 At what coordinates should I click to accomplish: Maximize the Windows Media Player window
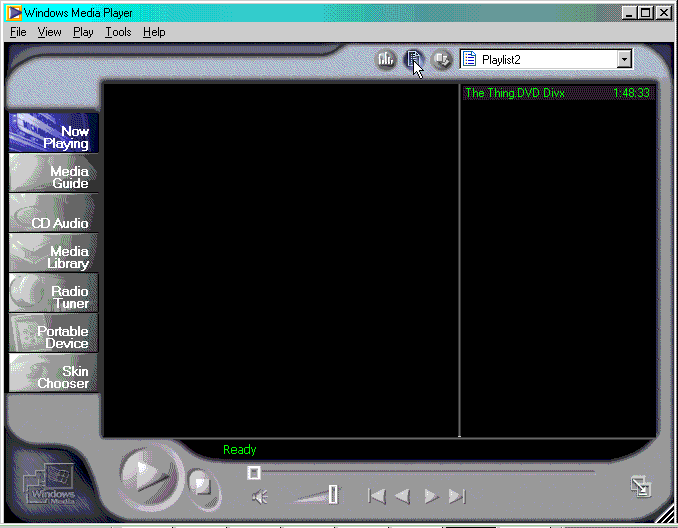(x=645, y=13)
